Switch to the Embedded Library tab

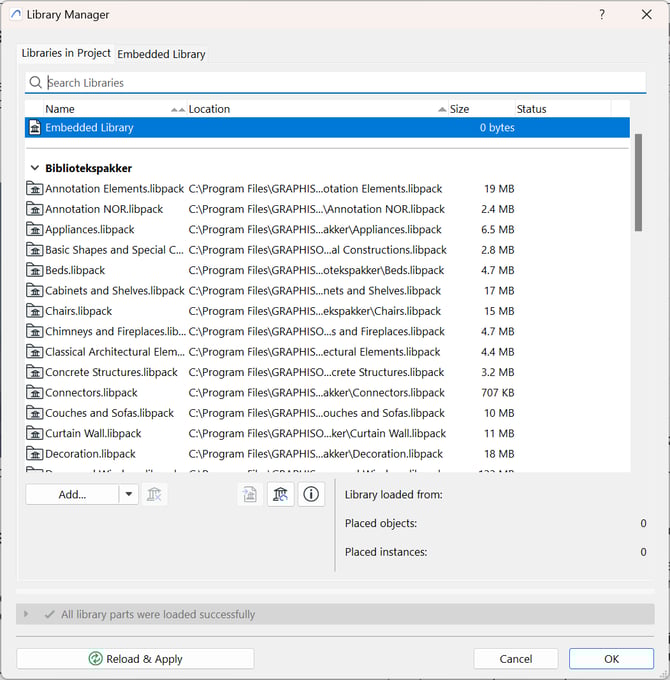tap(161, 54)
